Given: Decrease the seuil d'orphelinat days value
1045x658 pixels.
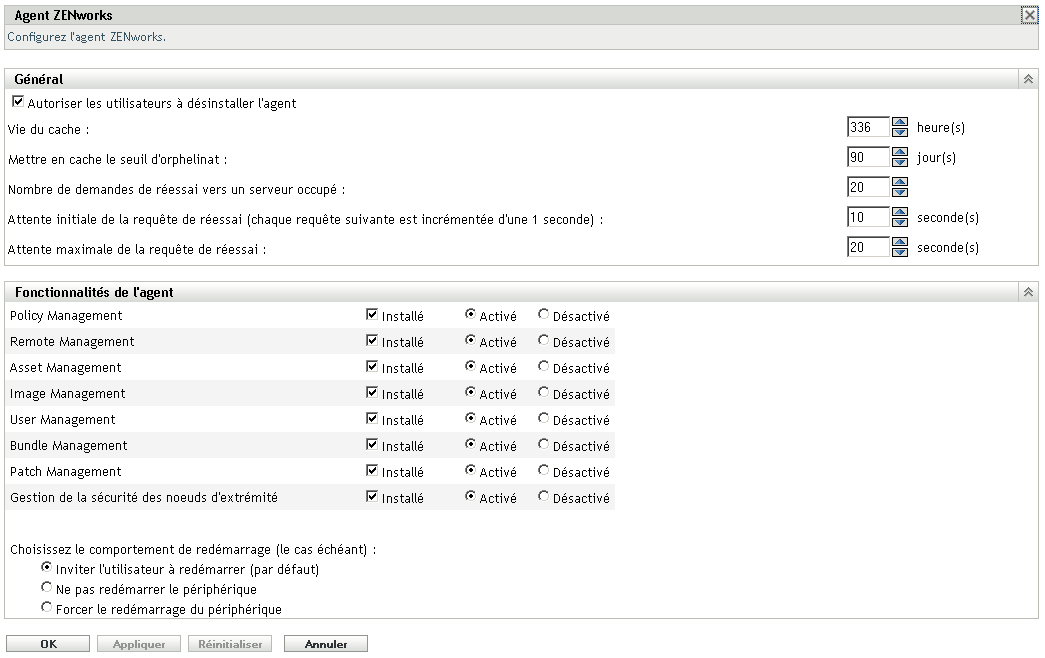Looking at the screenshot, I should pyautogui.click(x=899, y=161).
